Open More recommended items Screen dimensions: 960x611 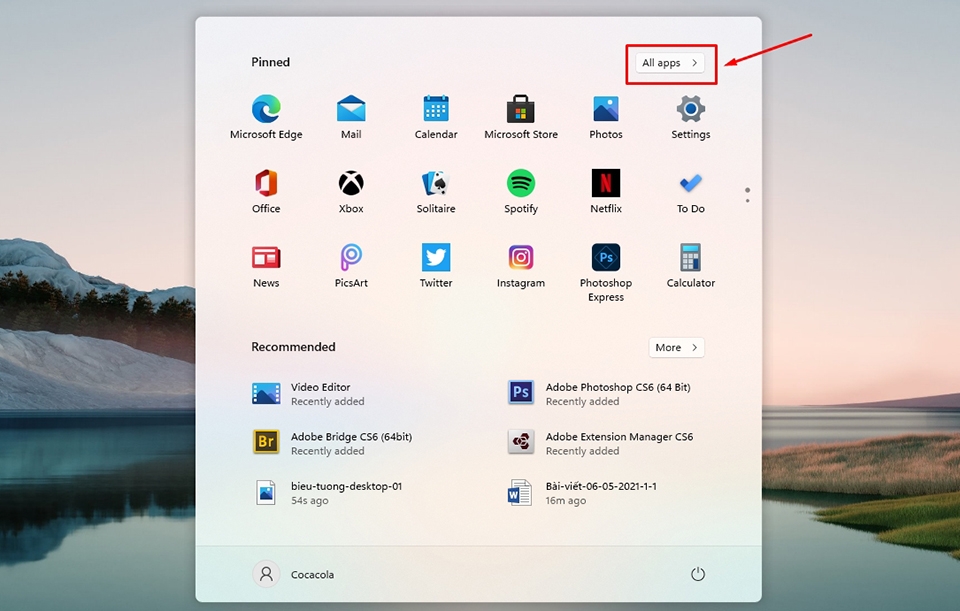pos(676,347)
